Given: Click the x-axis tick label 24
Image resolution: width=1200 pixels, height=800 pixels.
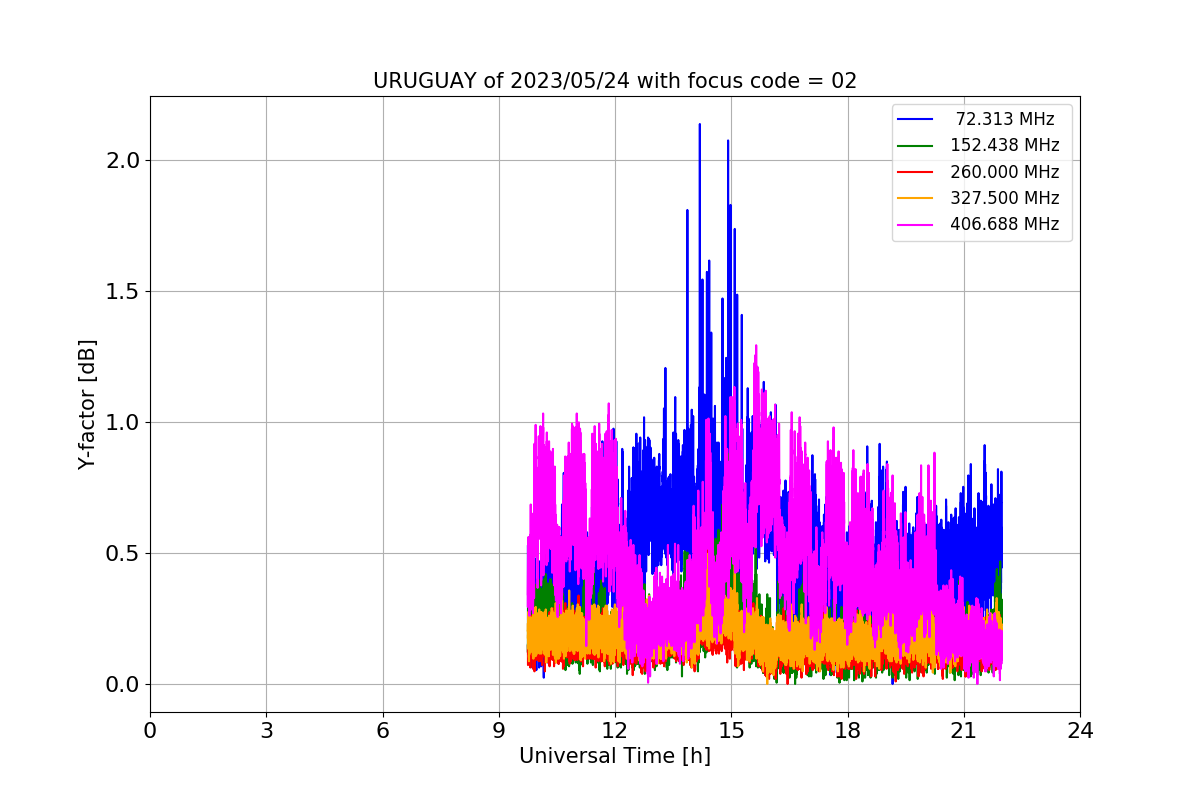Looking at the screenshot, I should (x=1080, y=731).
